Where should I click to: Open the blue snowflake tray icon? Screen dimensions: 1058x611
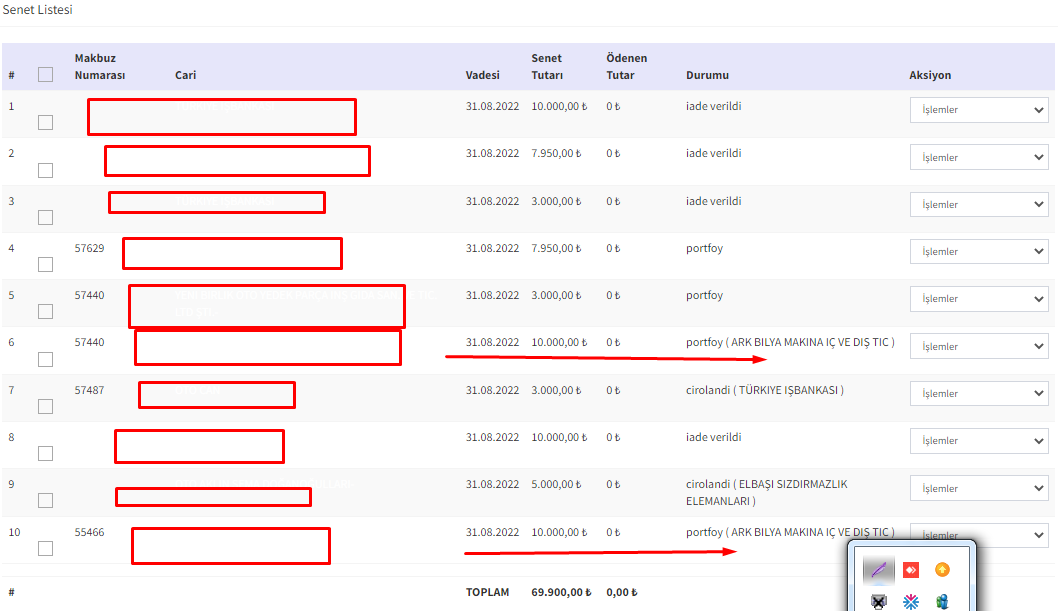[x=910, y=601]
